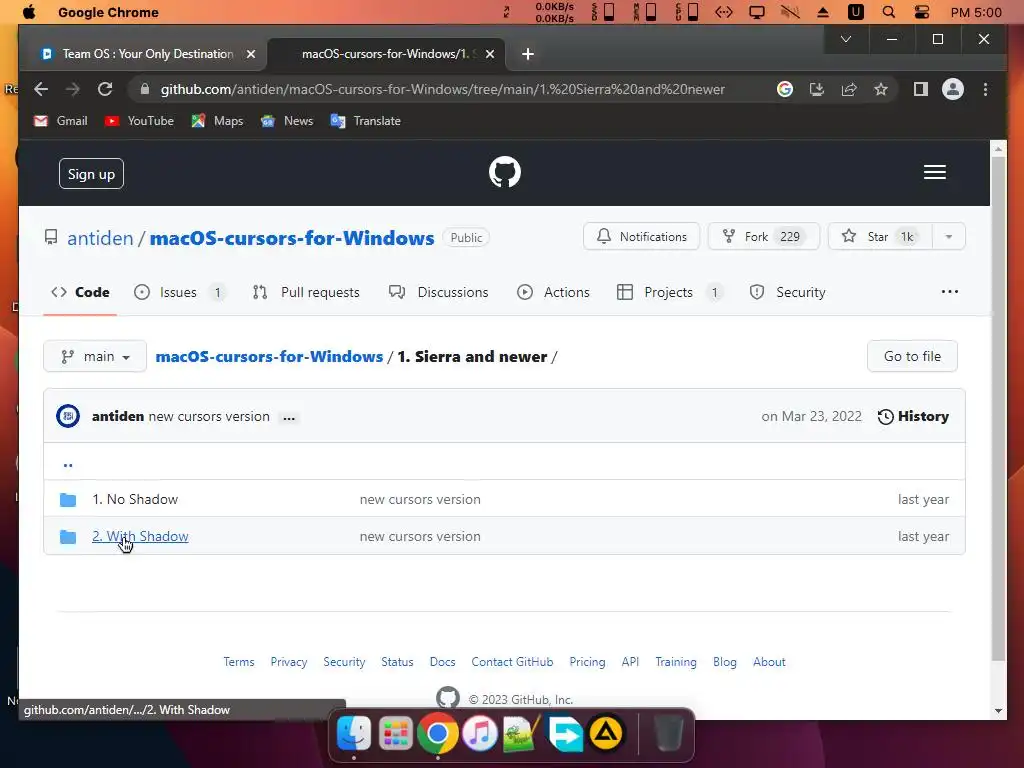Expand the main branch dropdown

(x=95, y=357)
